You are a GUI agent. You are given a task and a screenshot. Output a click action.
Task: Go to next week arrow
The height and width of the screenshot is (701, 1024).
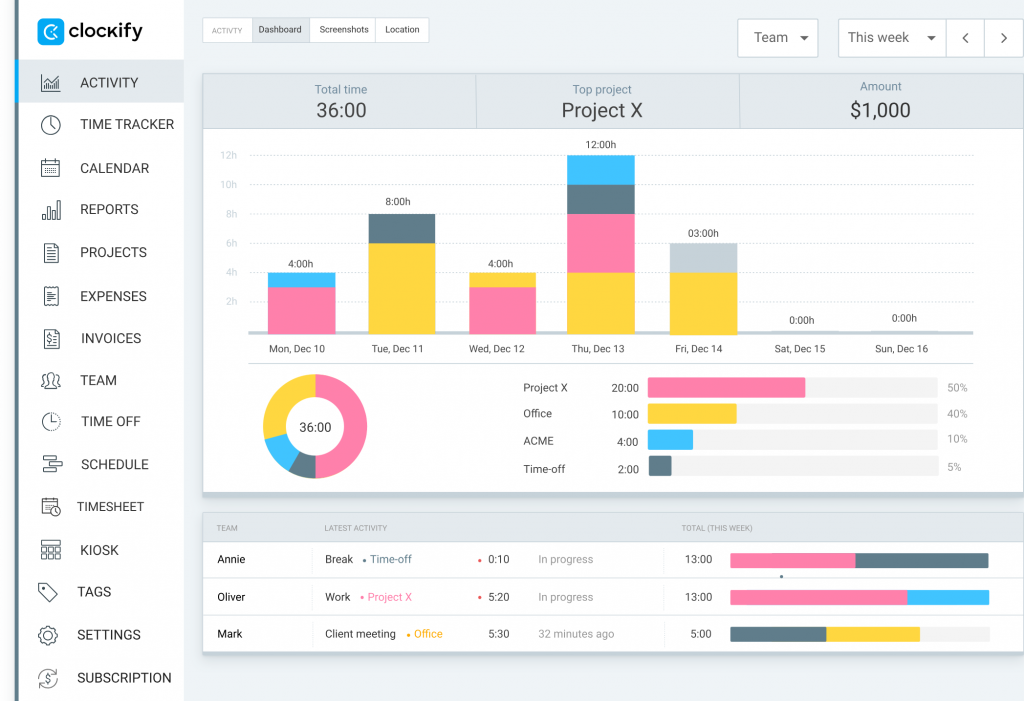1004,38
